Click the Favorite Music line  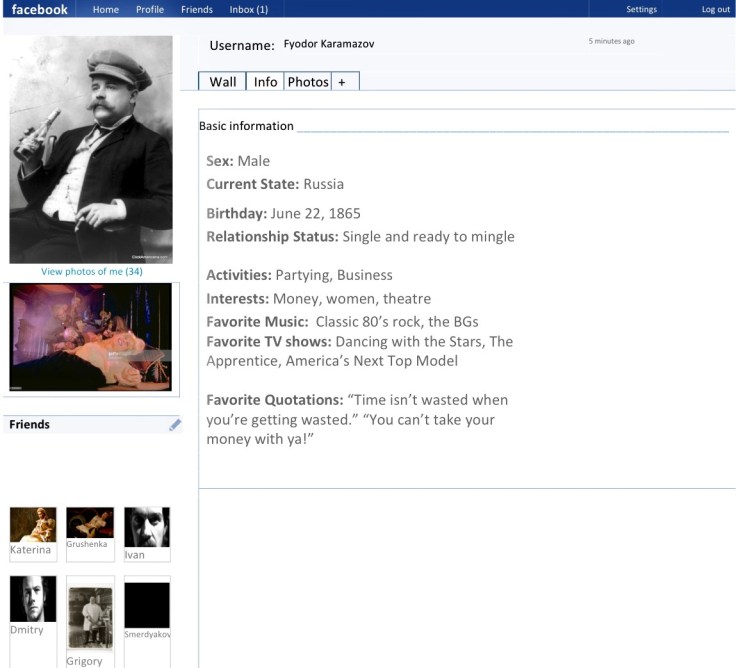(x=342, y=322)
